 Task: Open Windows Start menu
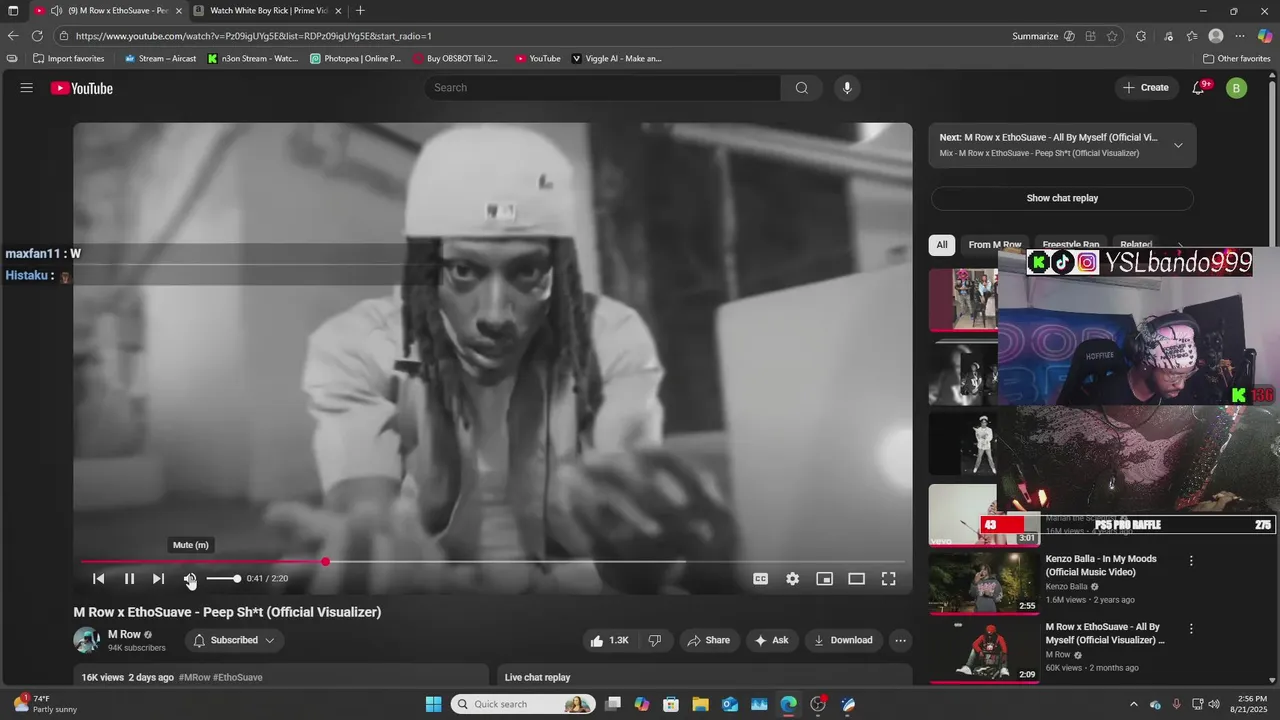pos(433,704)
